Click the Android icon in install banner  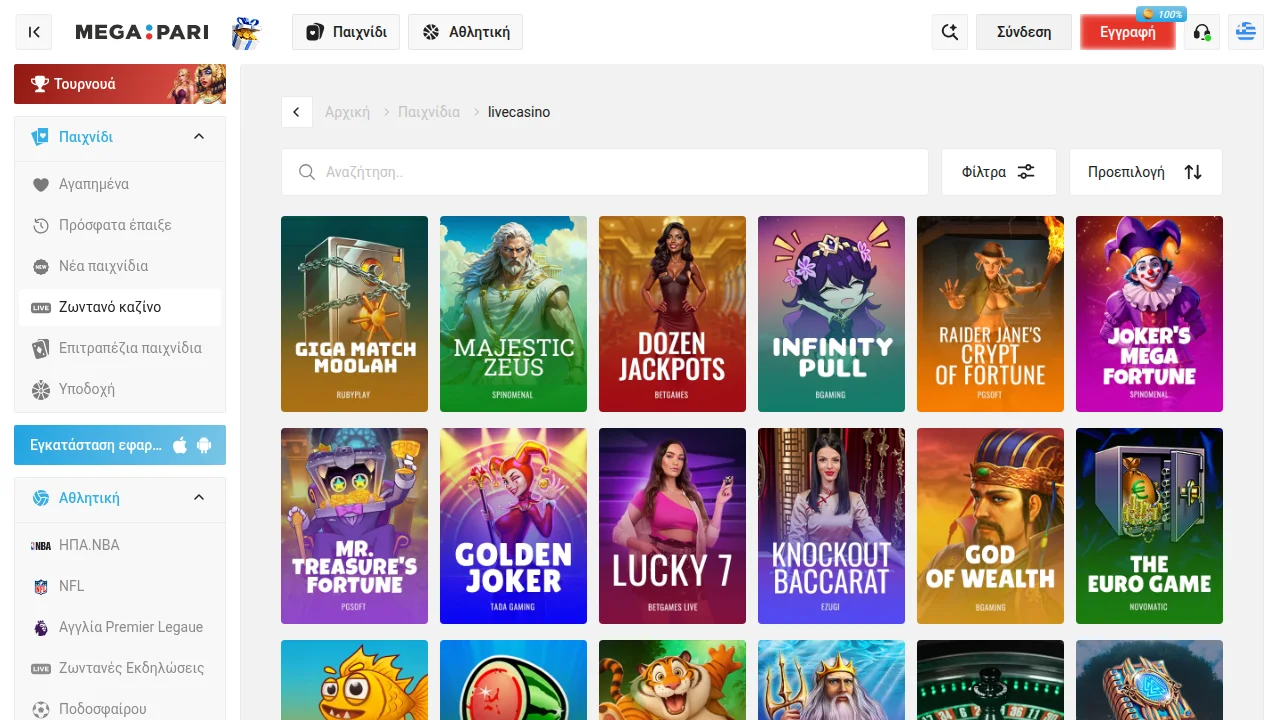pyautogui.click(x=205, y=445)
